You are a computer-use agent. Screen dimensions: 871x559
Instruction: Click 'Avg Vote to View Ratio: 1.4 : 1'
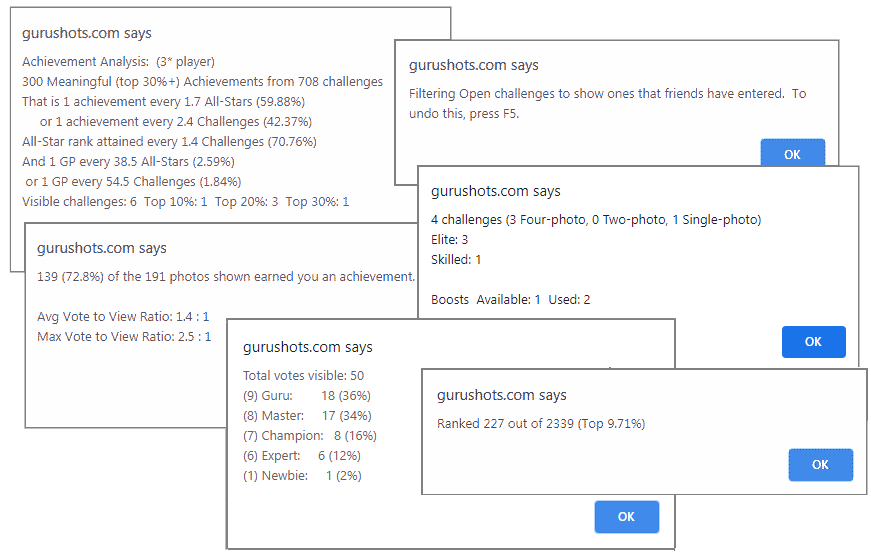123,317
